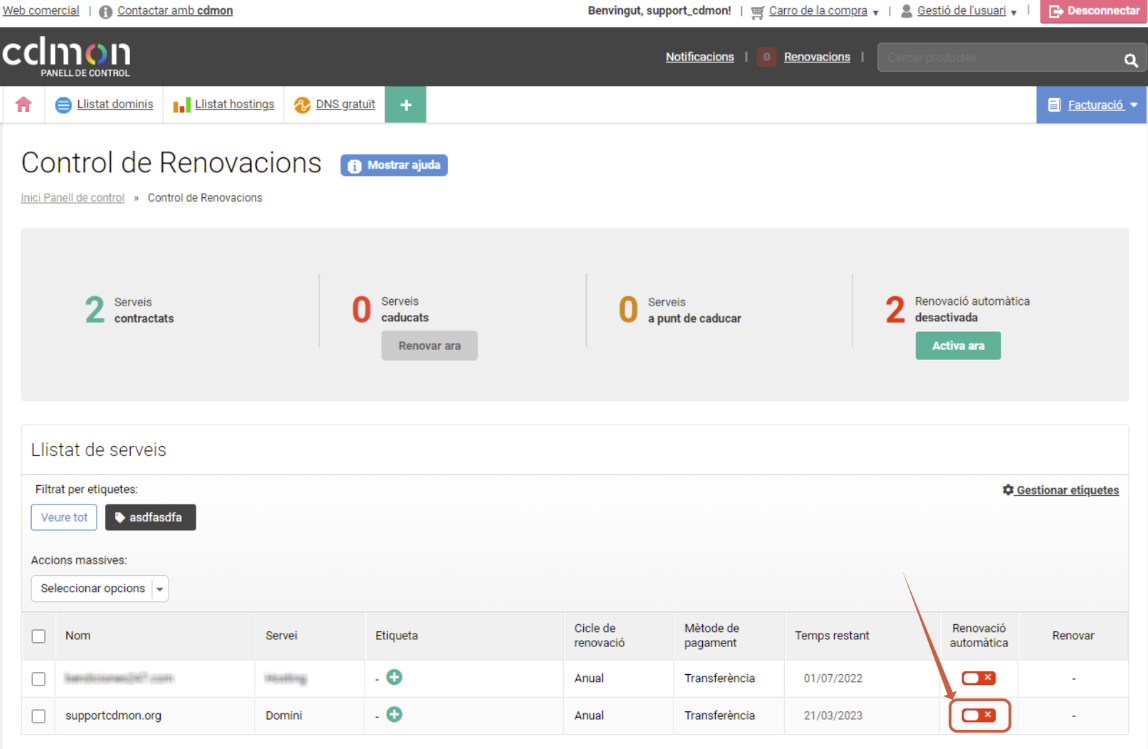Click the Activa ara button
This screenshot has width=1148, height=749.
(958, 346)
